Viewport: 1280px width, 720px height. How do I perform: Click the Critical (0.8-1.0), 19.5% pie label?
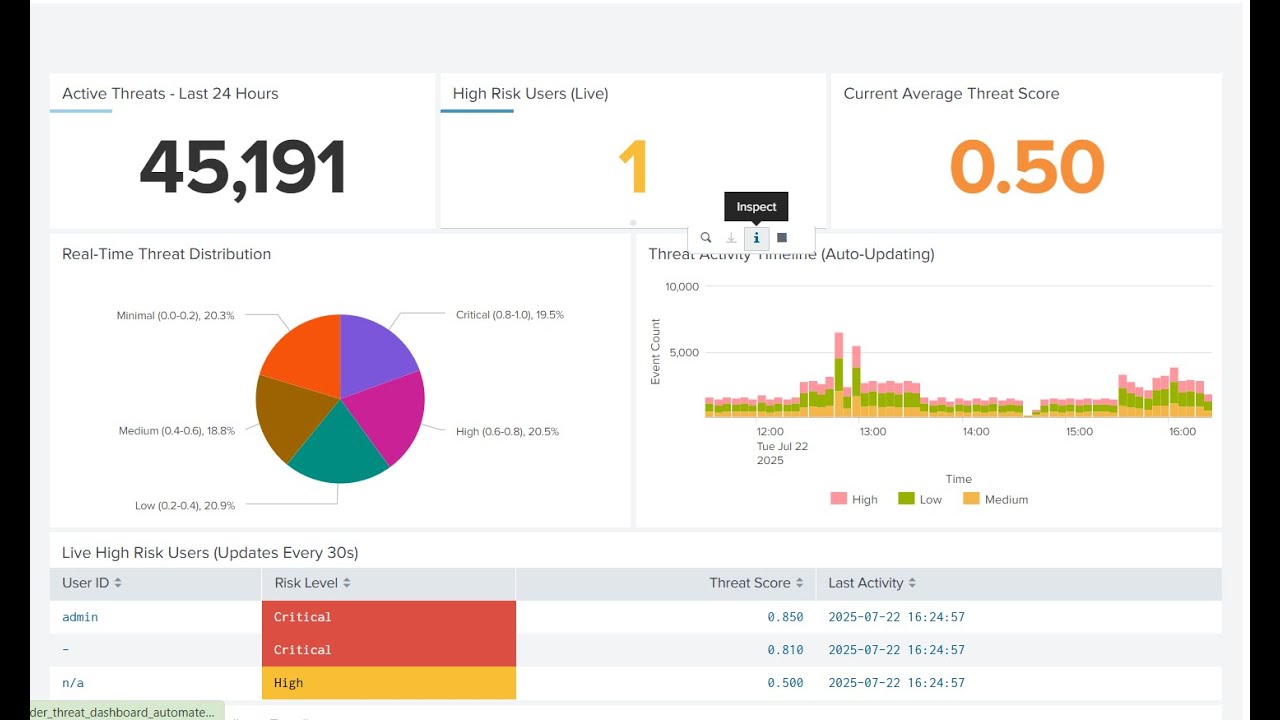pyautogui.click(x=510, y=315)
